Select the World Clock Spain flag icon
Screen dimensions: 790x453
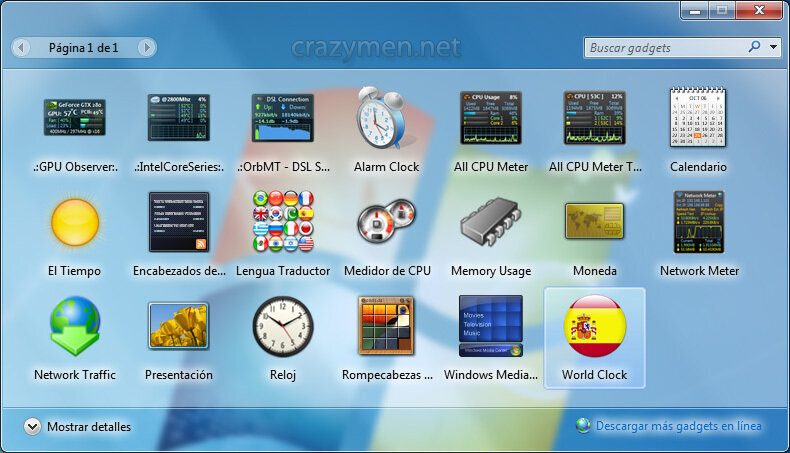point(595,326)
